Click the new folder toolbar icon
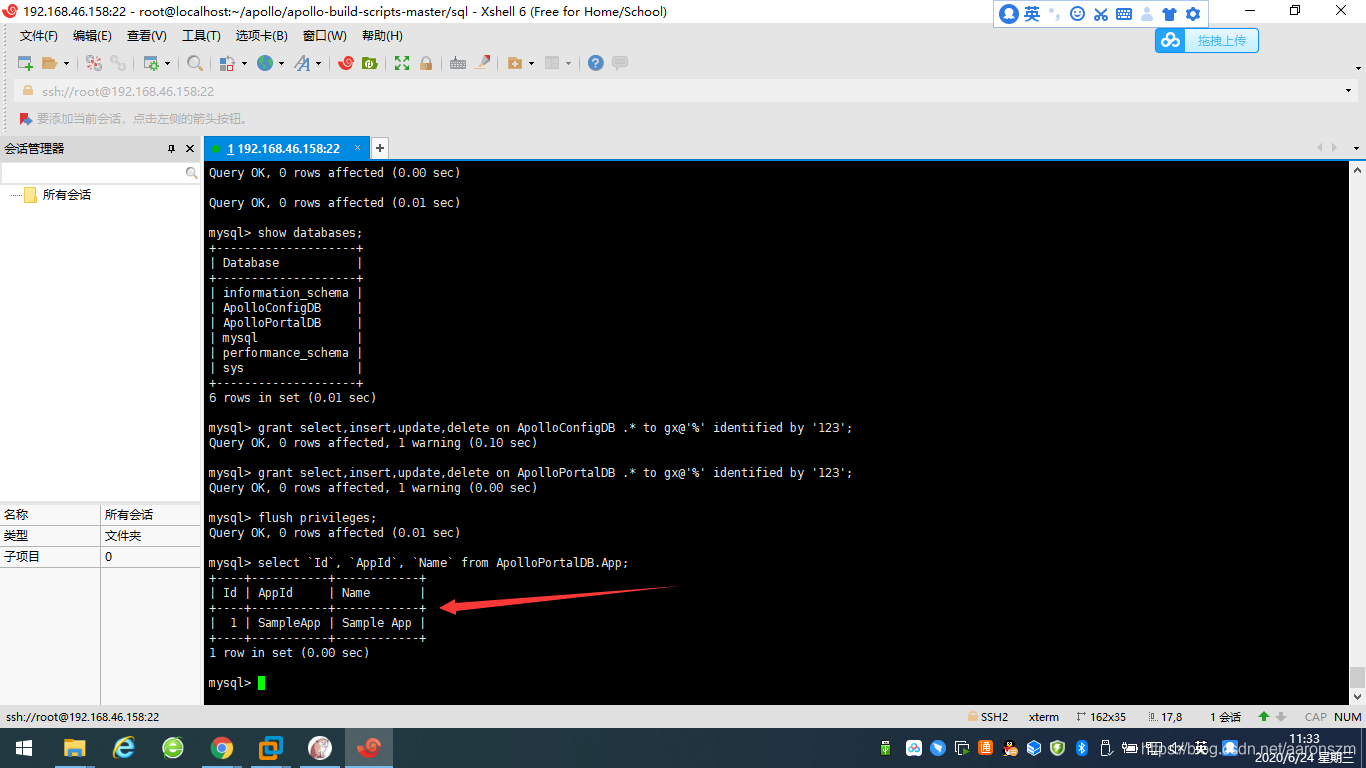The image size is (1366, 768). pyautogui.click(x=514, y=63)
